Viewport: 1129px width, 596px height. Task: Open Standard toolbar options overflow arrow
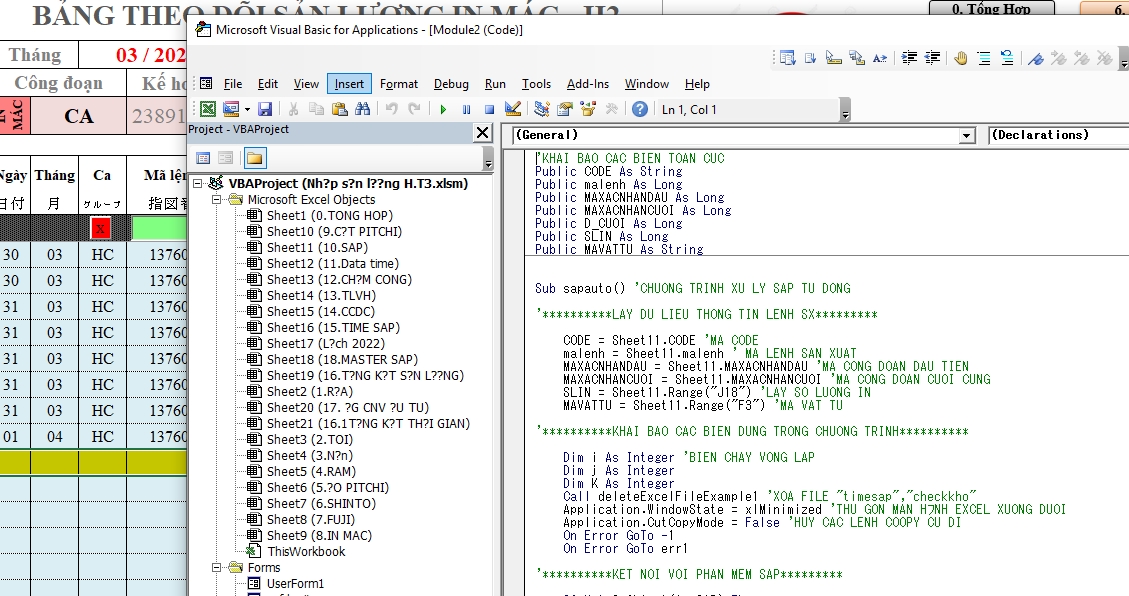pyautogui.click(x=845, y=110)
